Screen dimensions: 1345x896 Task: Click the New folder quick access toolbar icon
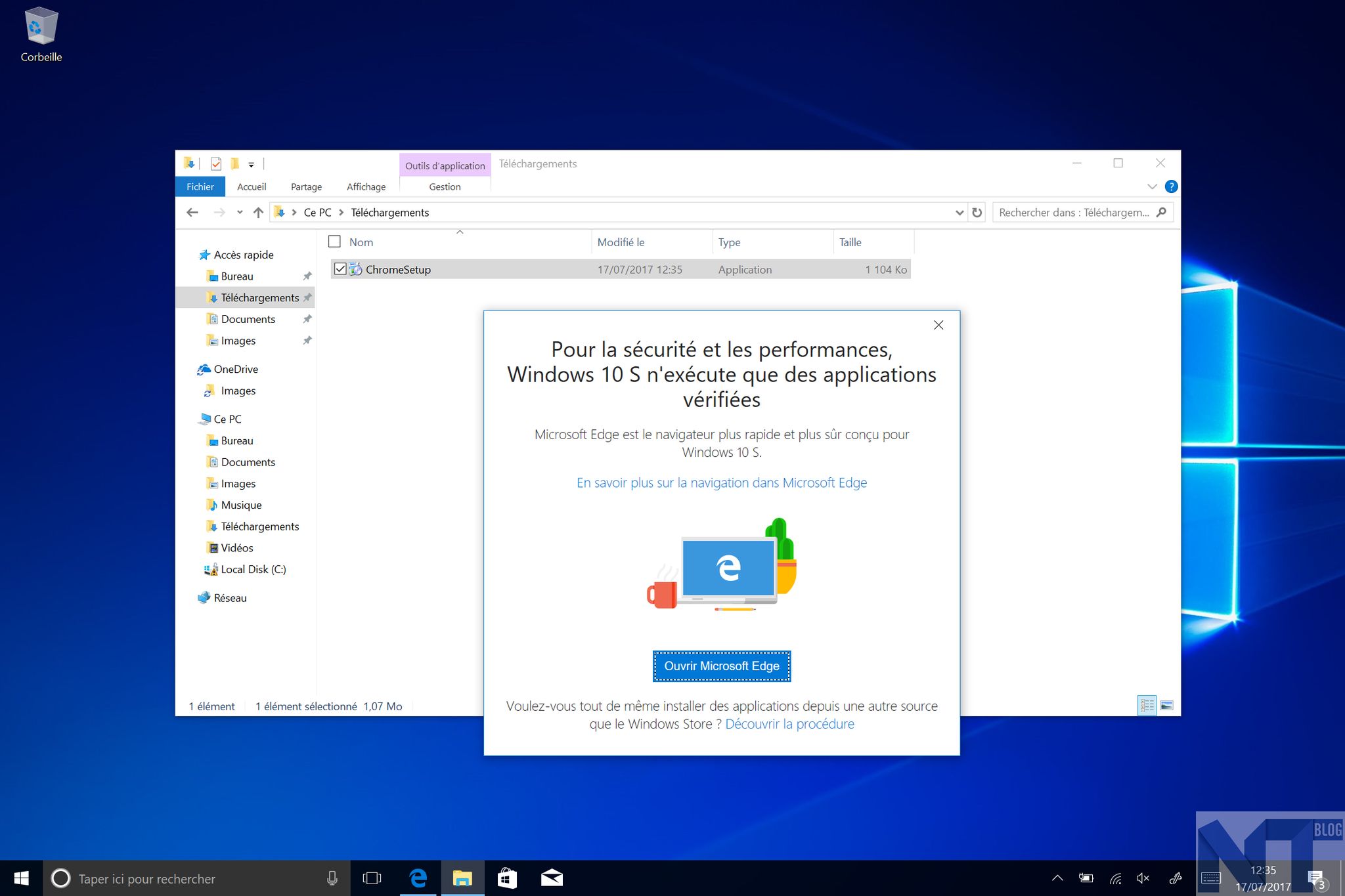234,163
